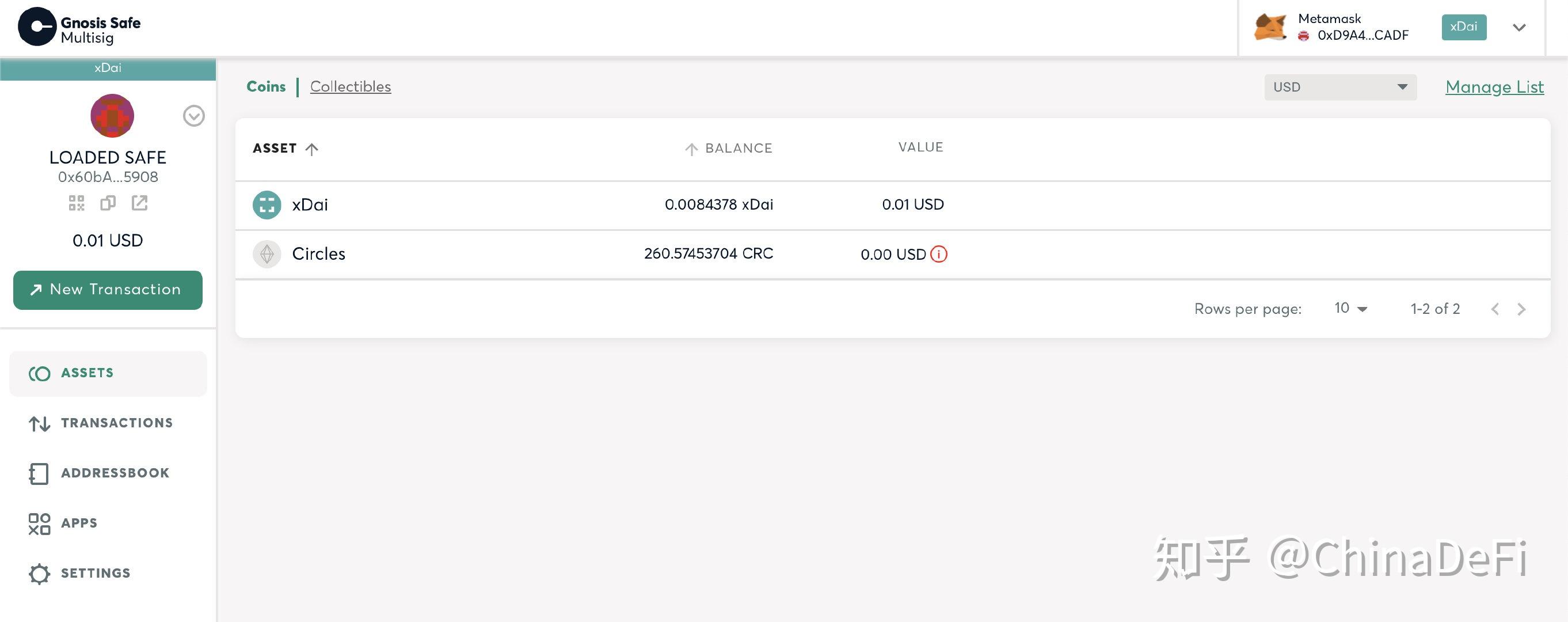Image resolution: width=1568 pixels, height=622 pixels.
Task: Switch to the Collectibles tab
Action: [350, 87]
